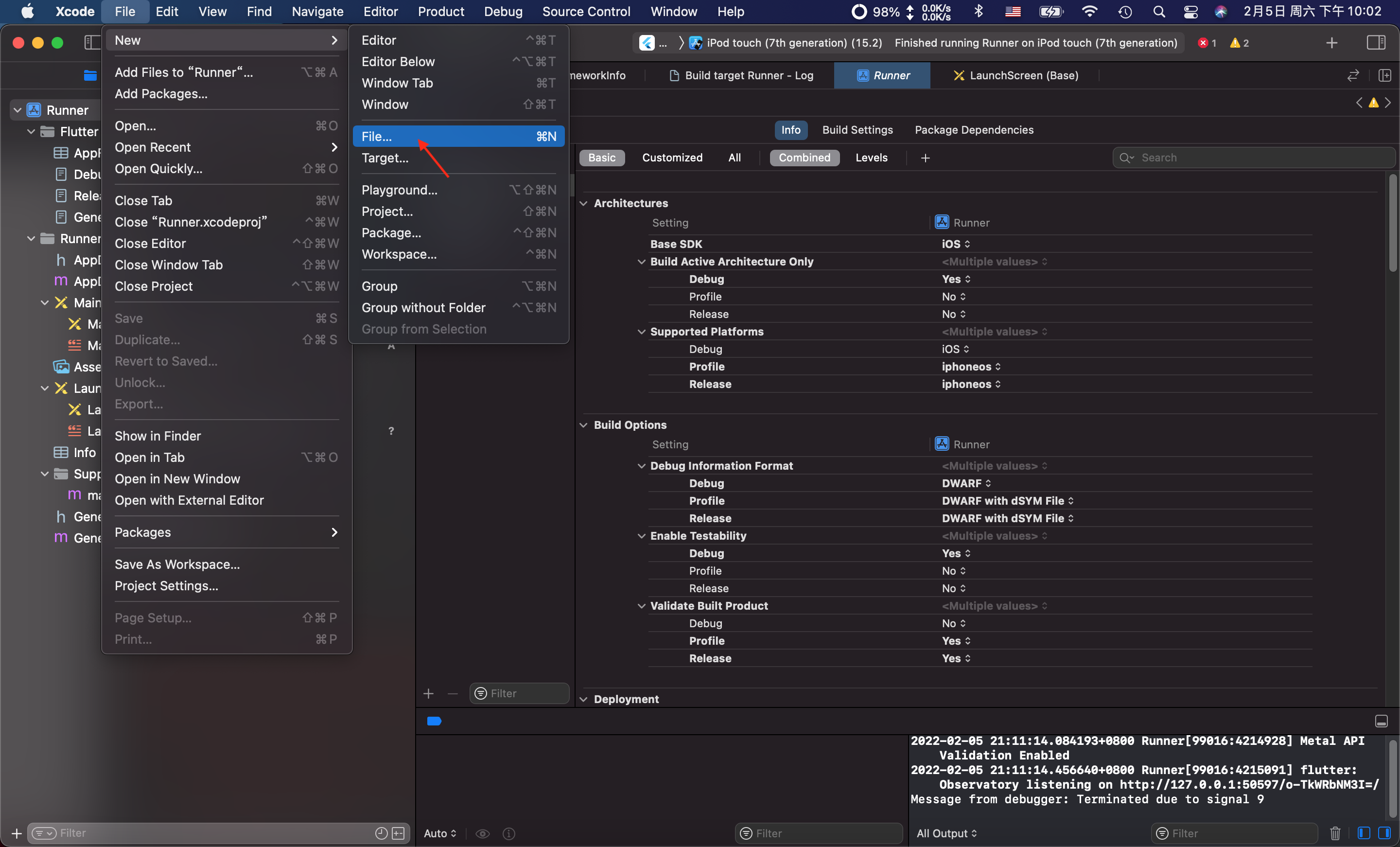Open the Edit menu in menu bar

click(x=166, y=11)
